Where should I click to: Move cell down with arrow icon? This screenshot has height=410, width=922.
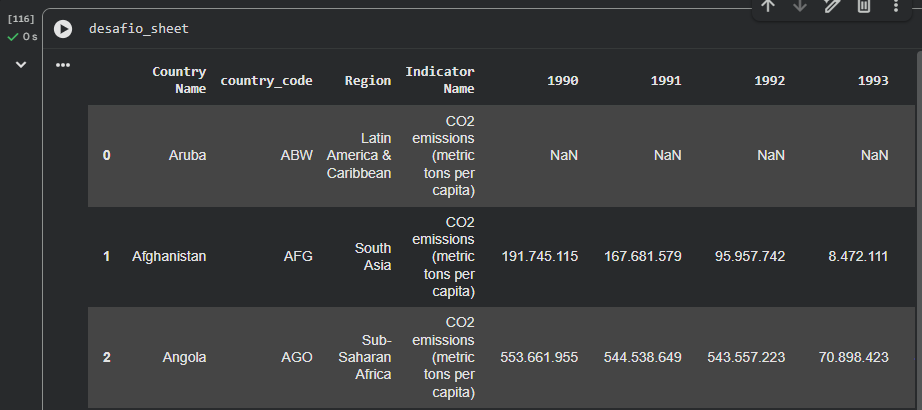(800, 6)
